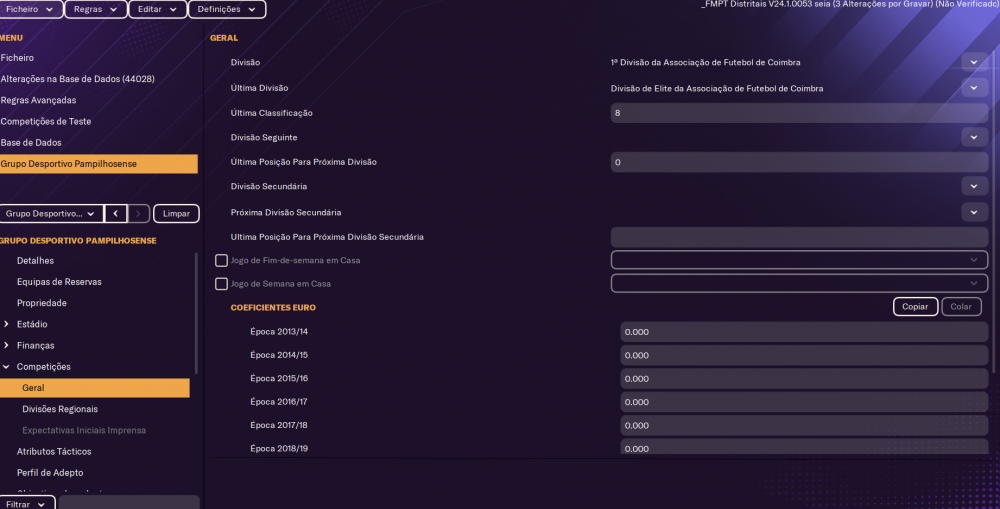Image resolution: width=1000 pixels, height=509 pixels.
Task: Click the Copiar button
Action: [x=915, y=307]
